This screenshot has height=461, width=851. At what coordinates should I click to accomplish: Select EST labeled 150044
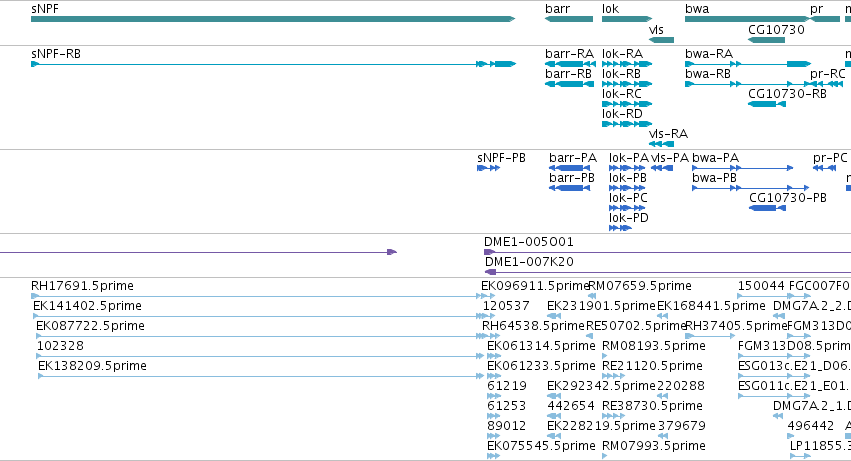pyautogui.click(x=761, y=286)
